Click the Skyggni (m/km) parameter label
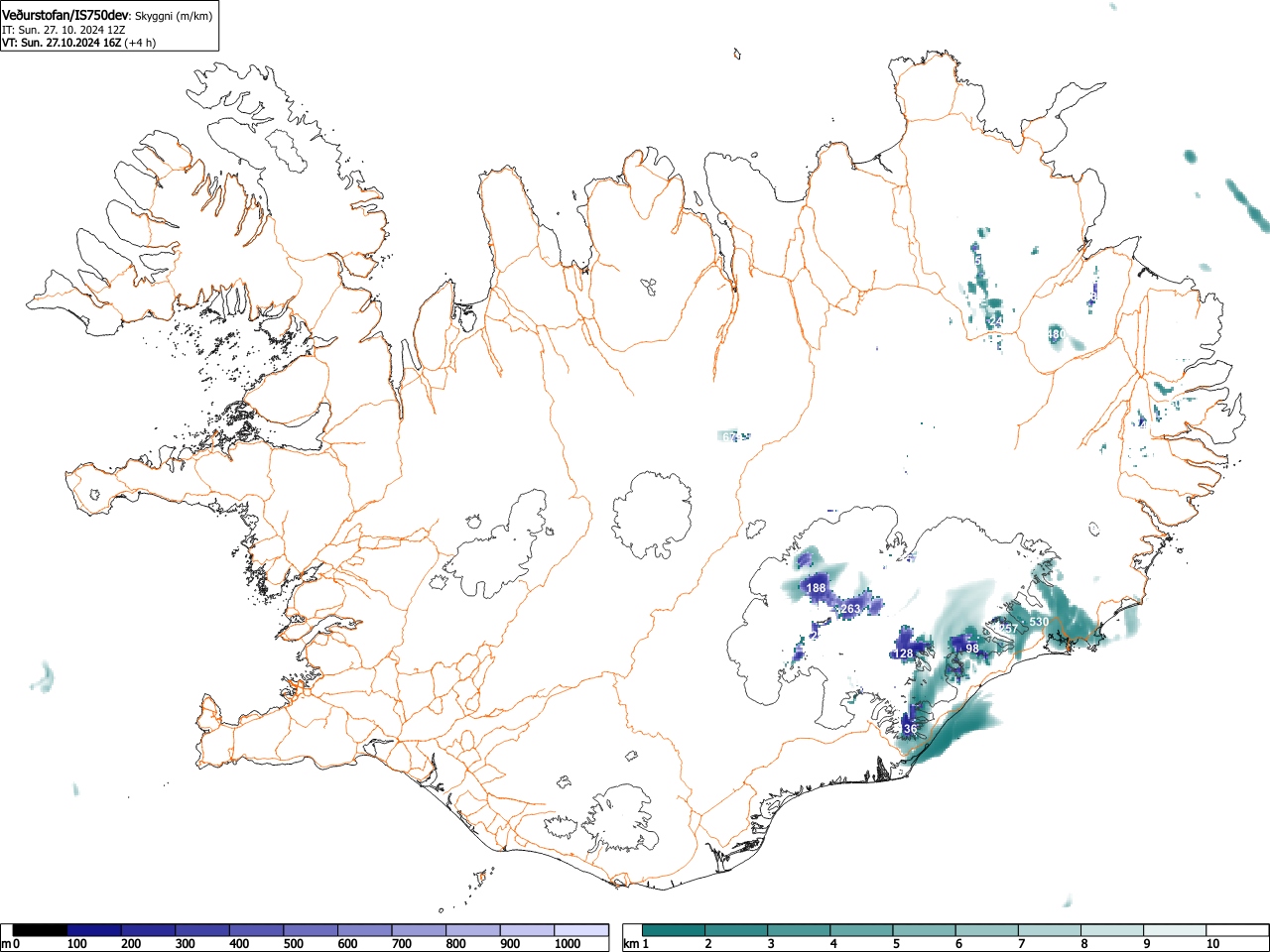The width and height of the screenshot is (1270, 952). tap(174, 16)
